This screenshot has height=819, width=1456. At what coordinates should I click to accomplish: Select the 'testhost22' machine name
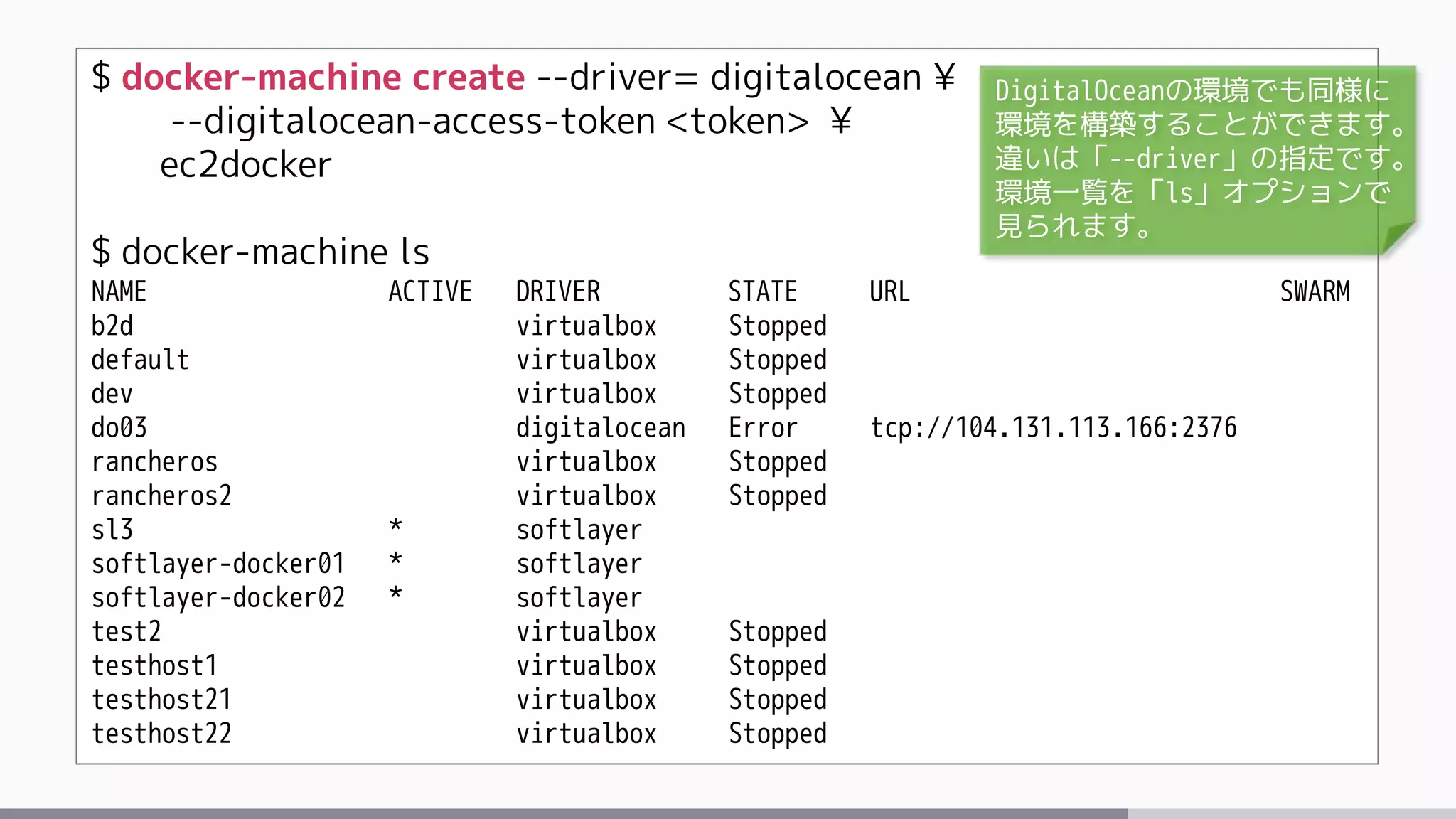click(161, 734)
